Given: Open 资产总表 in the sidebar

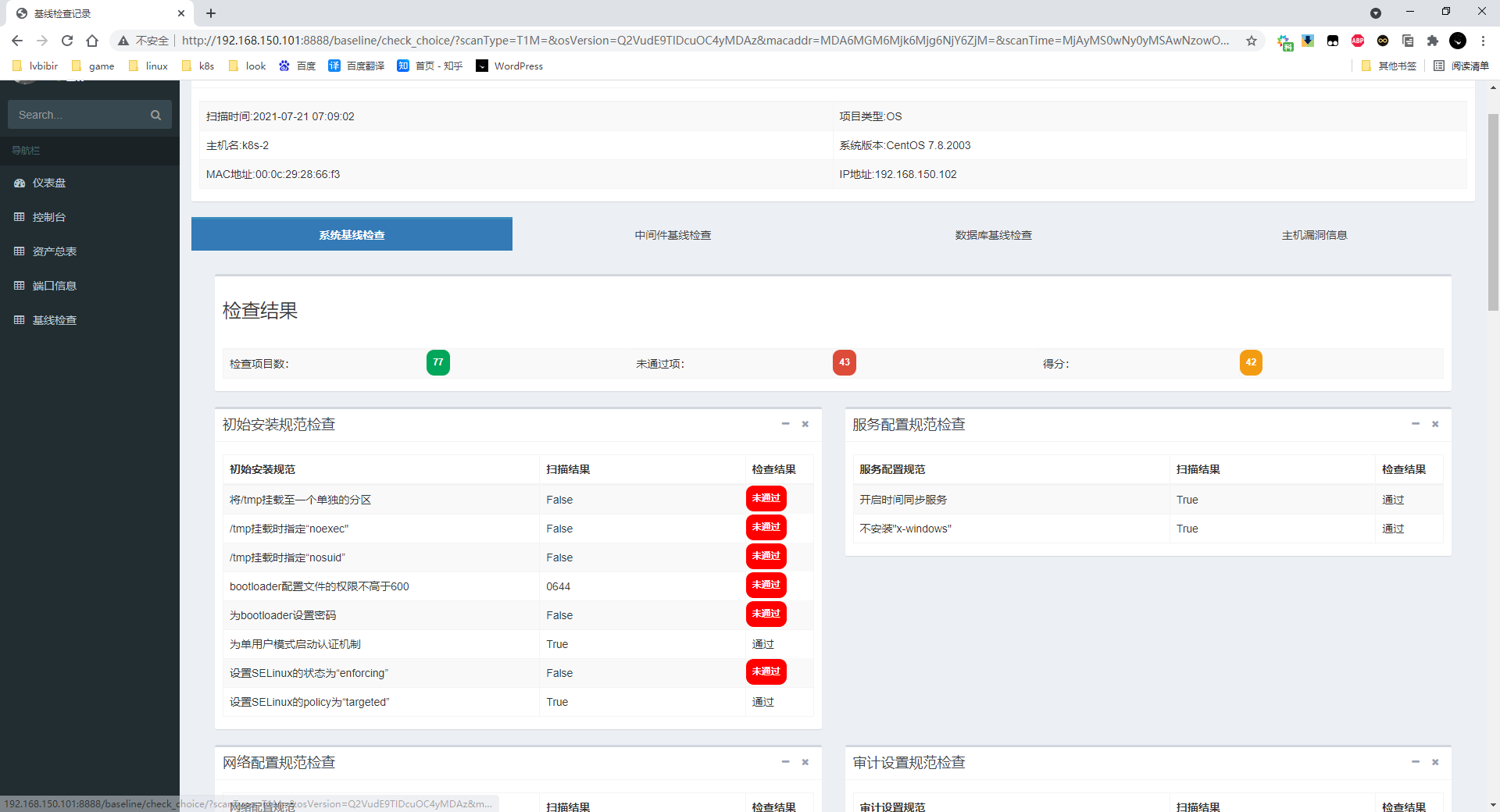Looking at the screenshot, I should [x=54, y=251].
